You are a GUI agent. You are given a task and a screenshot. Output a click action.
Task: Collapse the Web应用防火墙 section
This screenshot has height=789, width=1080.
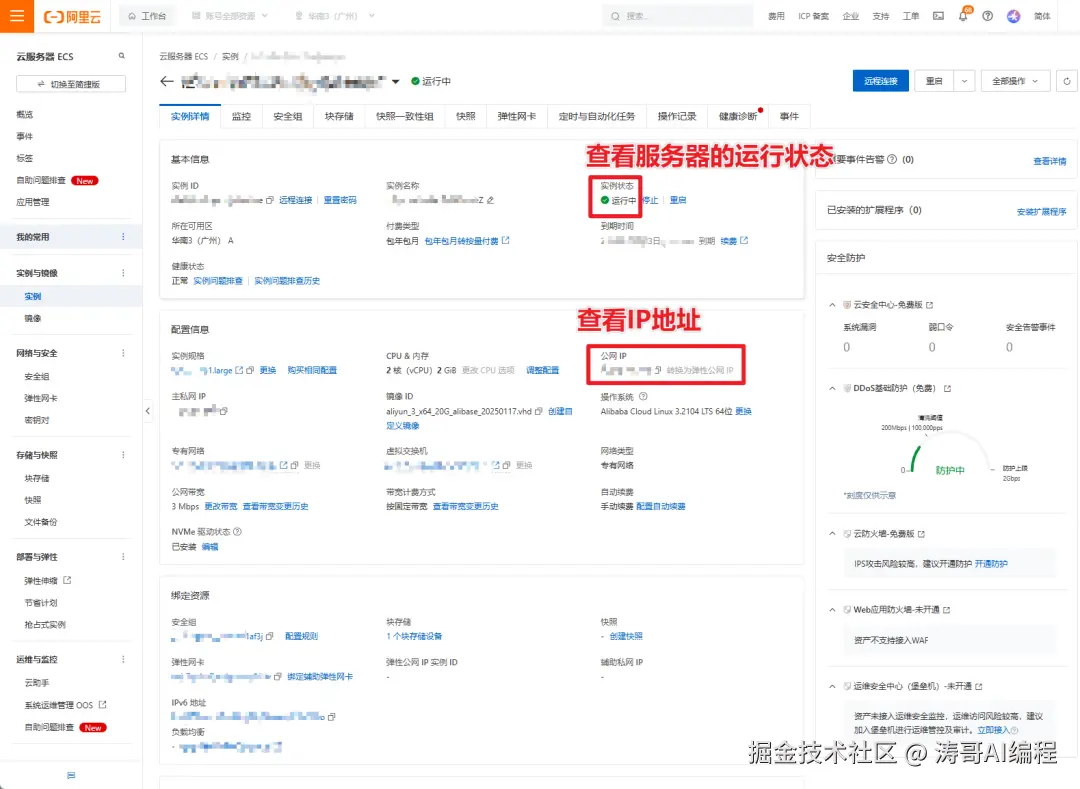pos(832,610)
